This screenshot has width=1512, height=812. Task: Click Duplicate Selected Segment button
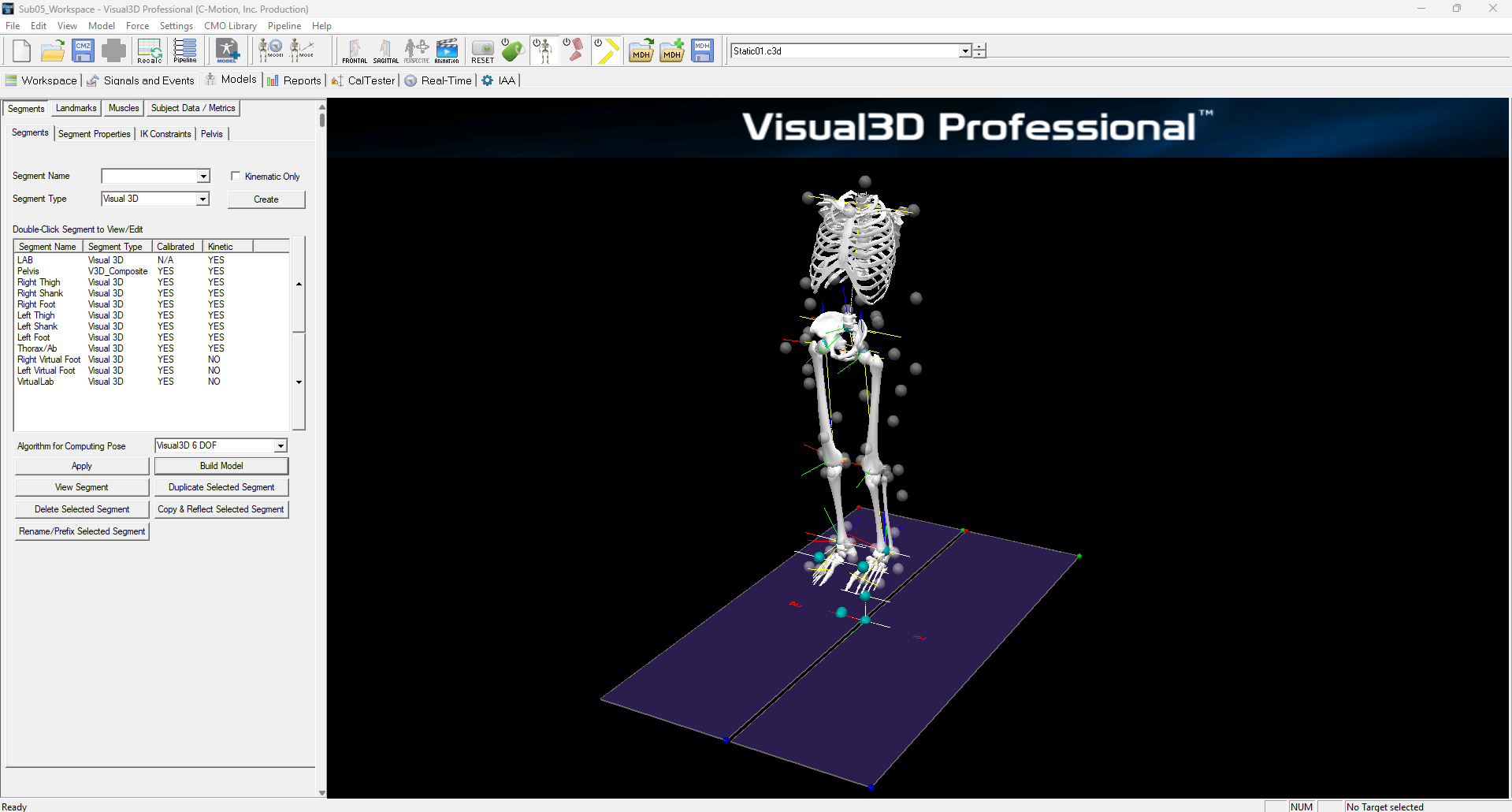coord(221,487)
